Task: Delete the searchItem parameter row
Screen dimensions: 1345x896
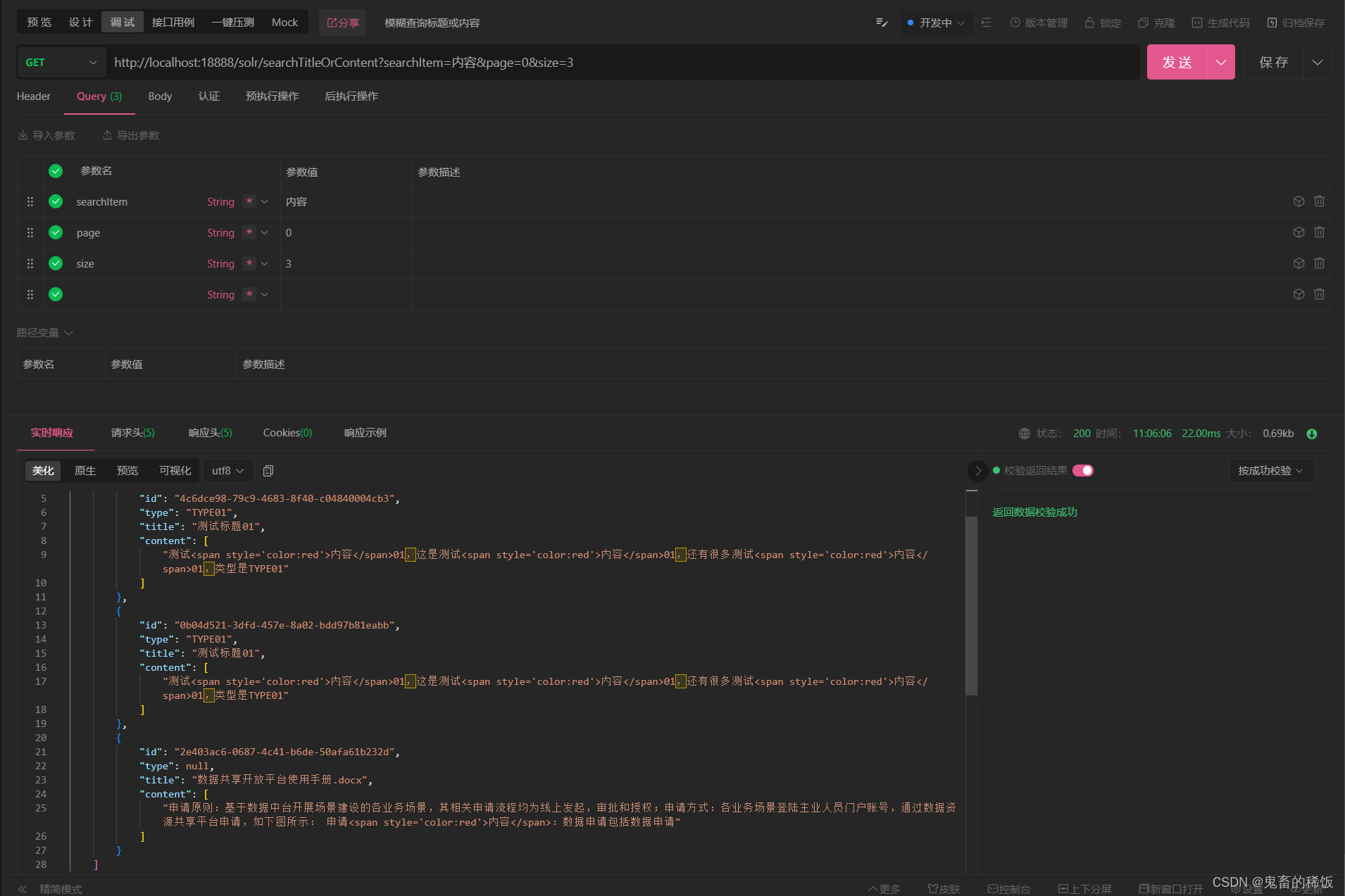Action: pyautogui.click(x=1320, y=201)
